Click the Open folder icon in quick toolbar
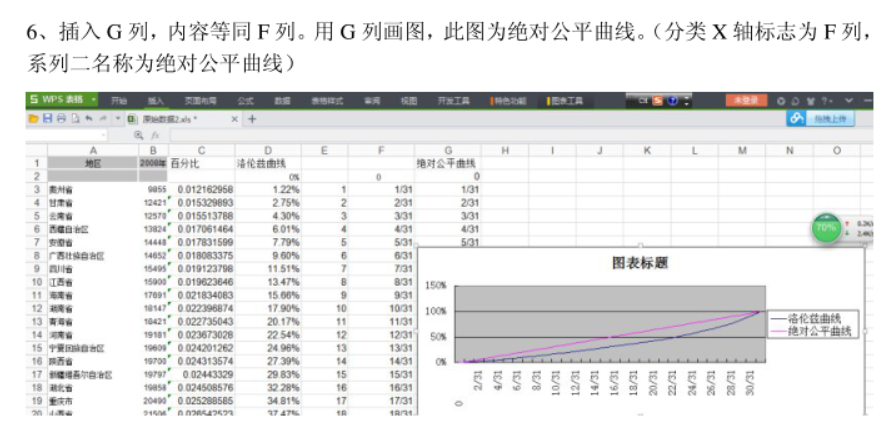The width and height of the screenshot is (889, 432). [x=33, y=119]
